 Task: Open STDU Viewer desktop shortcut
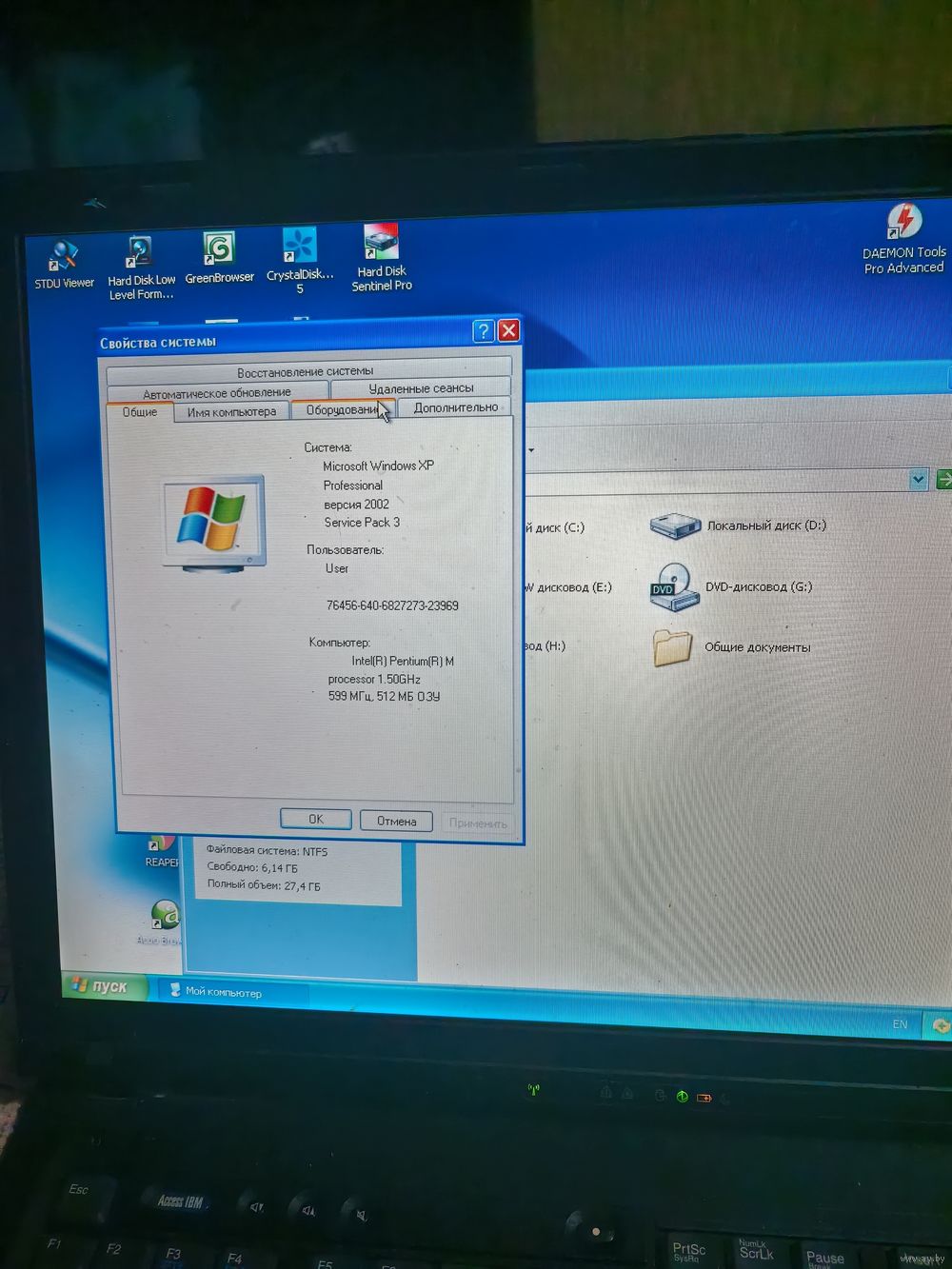pyautogui.click(x=64, y=259)
